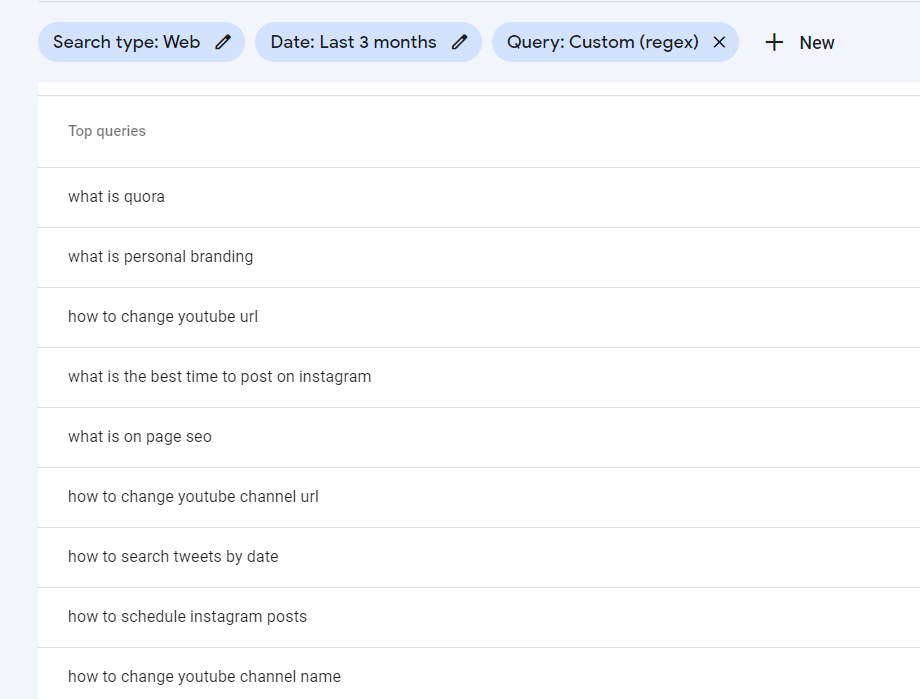The width and height of the screenshot is (920, 699).
Task: Click the Top queries column header
Action: (107, 131)
